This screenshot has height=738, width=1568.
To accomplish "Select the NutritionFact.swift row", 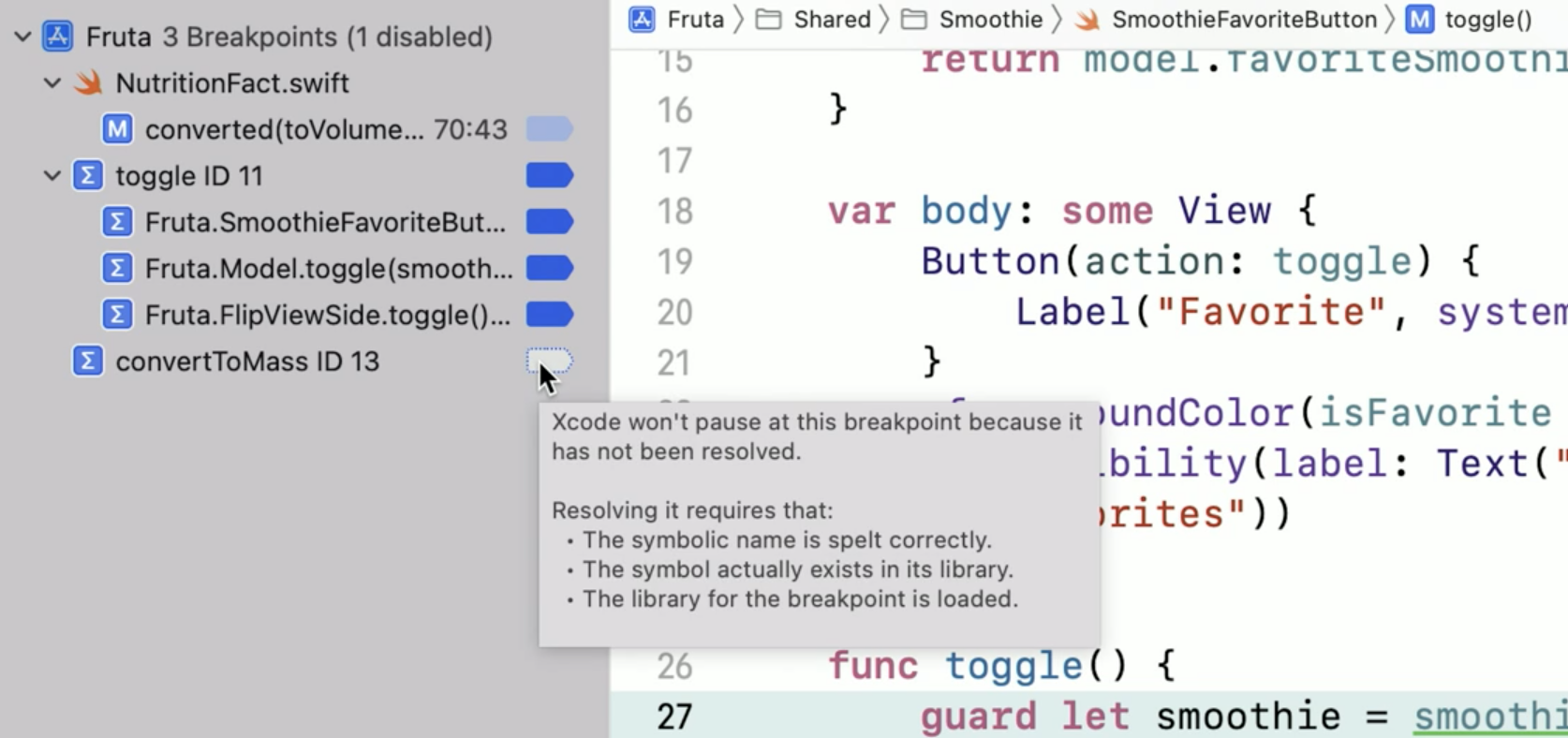I will tap(304, 83).
